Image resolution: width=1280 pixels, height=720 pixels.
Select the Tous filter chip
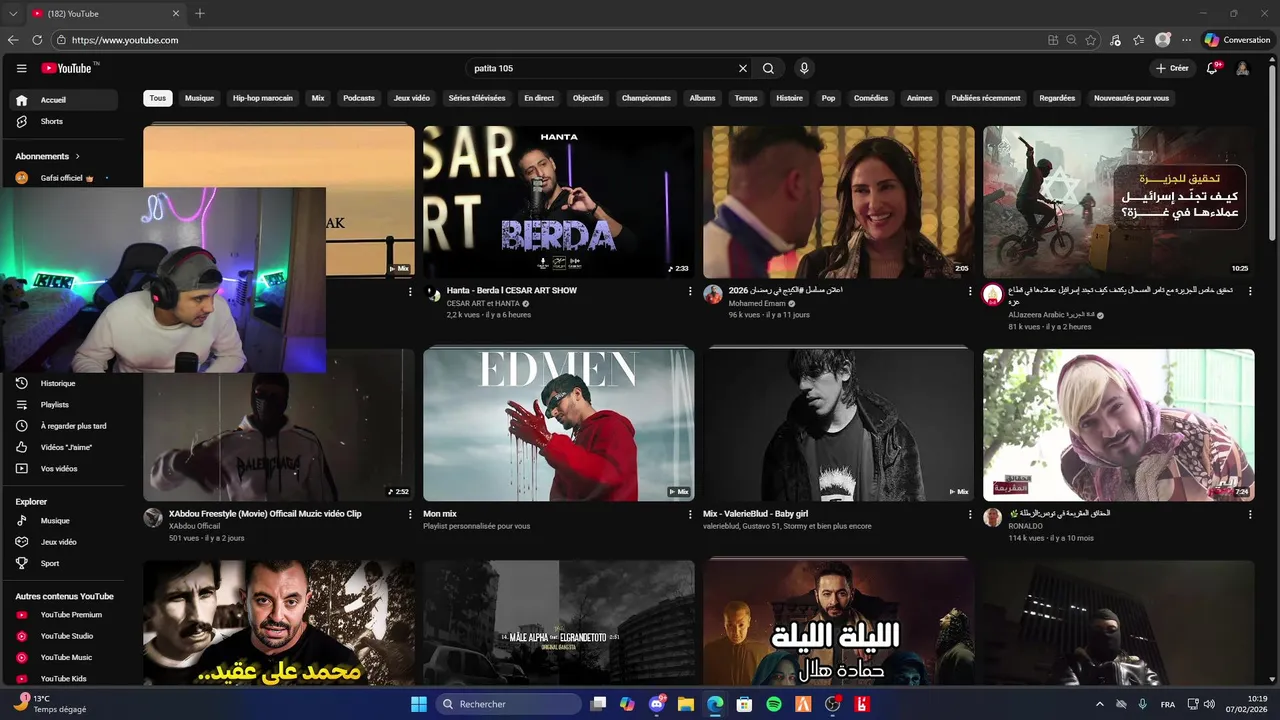[x=157, y=98]
